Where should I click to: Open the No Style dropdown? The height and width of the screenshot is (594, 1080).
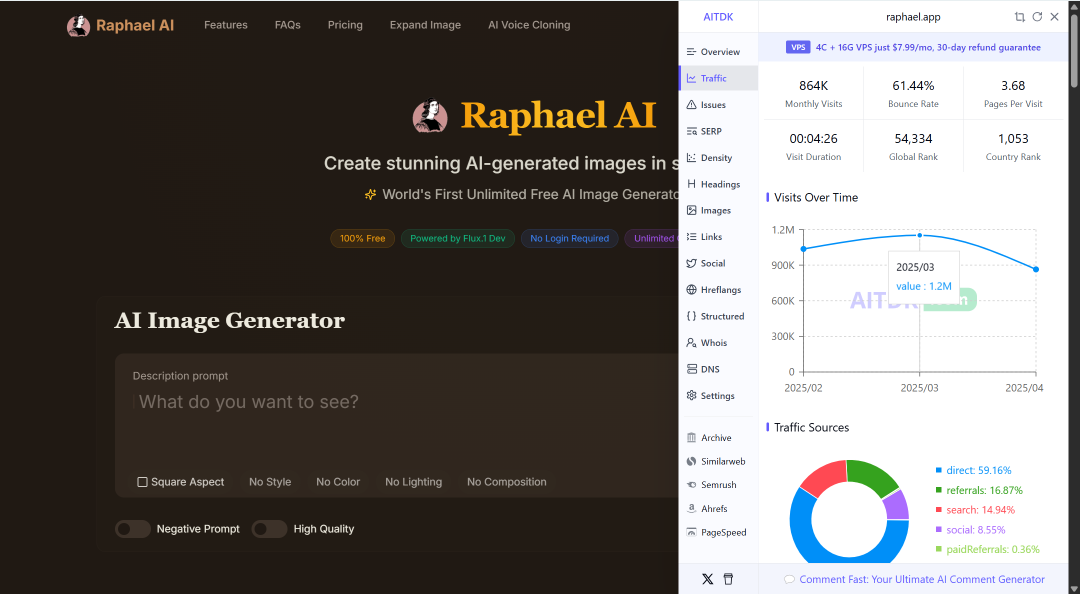click(270, 482)
